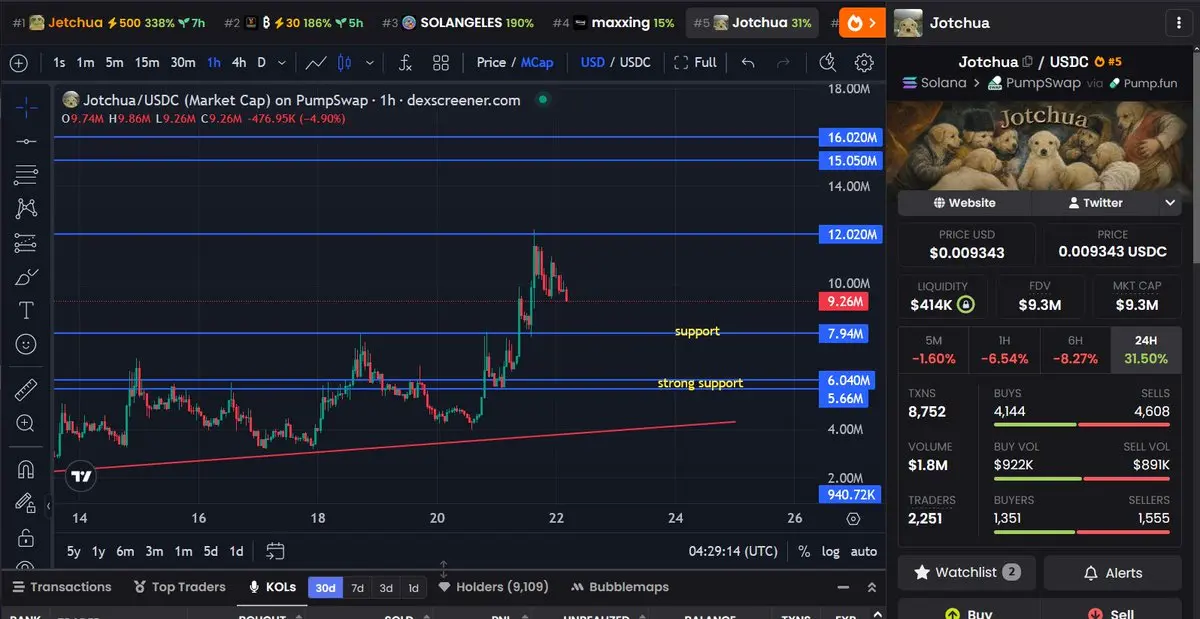Expand the chart style dropdown
The width and height of the screenshot is (1200, 619).
370,63
